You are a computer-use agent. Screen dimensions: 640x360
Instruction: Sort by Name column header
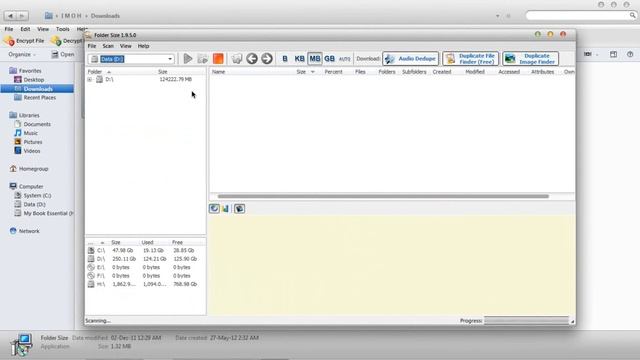[218, 72]
